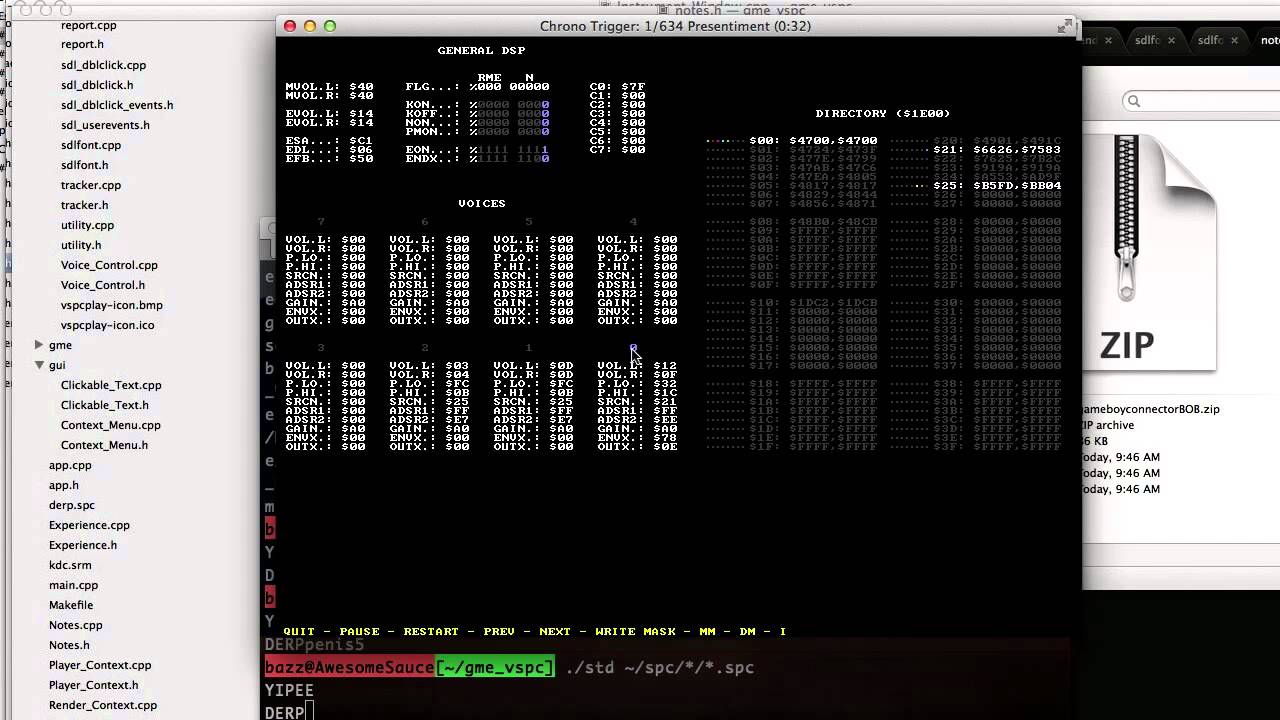Select sdlfont.cpp in the file list

coord(91,145)
